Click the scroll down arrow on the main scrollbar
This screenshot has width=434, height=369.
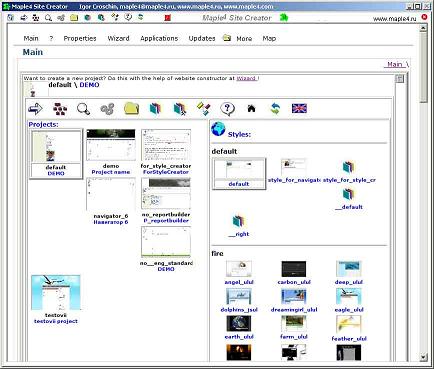click(x=423, y=357)
